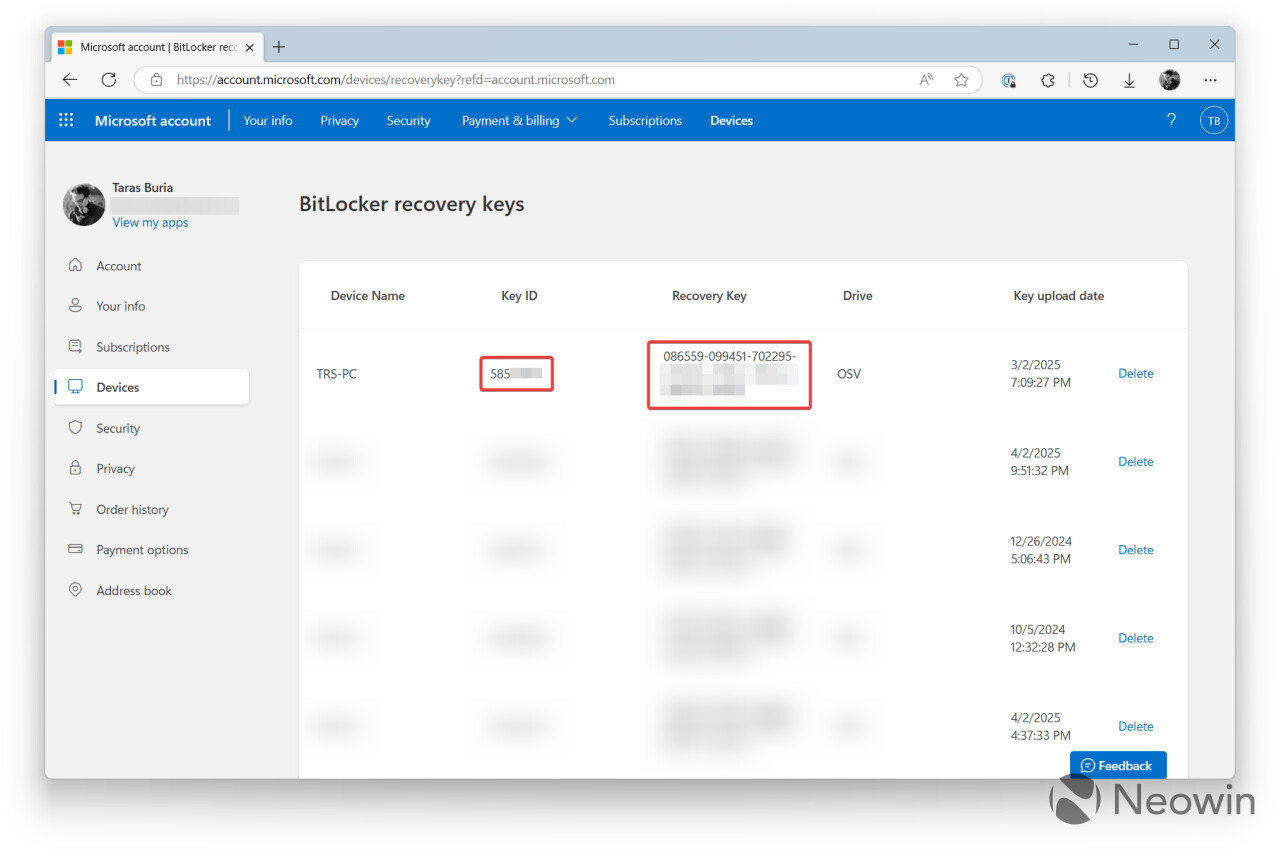This screenshot has height=850, width=1280.
Task: Activate the Read aloud icon in address bar
Action: click(x=926, y=80)
